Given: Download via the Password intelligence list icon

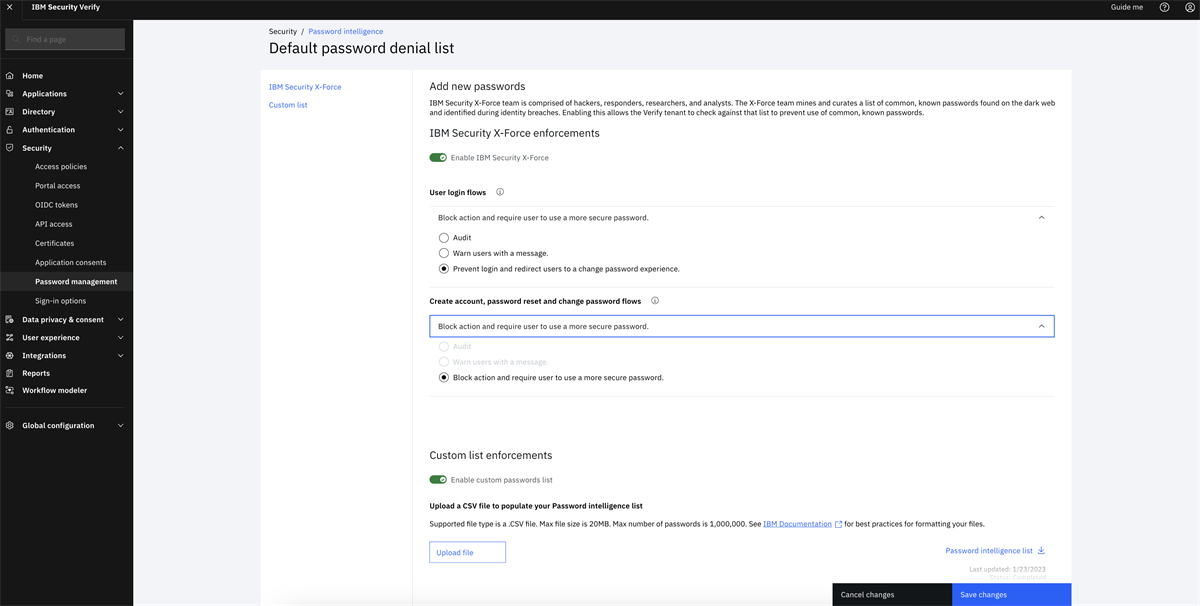Looking at the screenshot, I should [x=1040, y=550].
